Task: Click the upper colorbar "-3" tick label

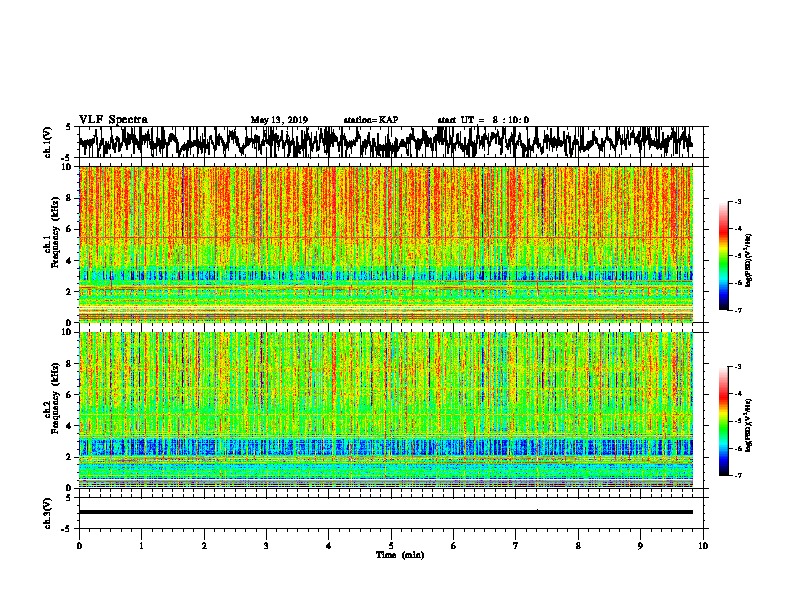Action: click(738, 202)
